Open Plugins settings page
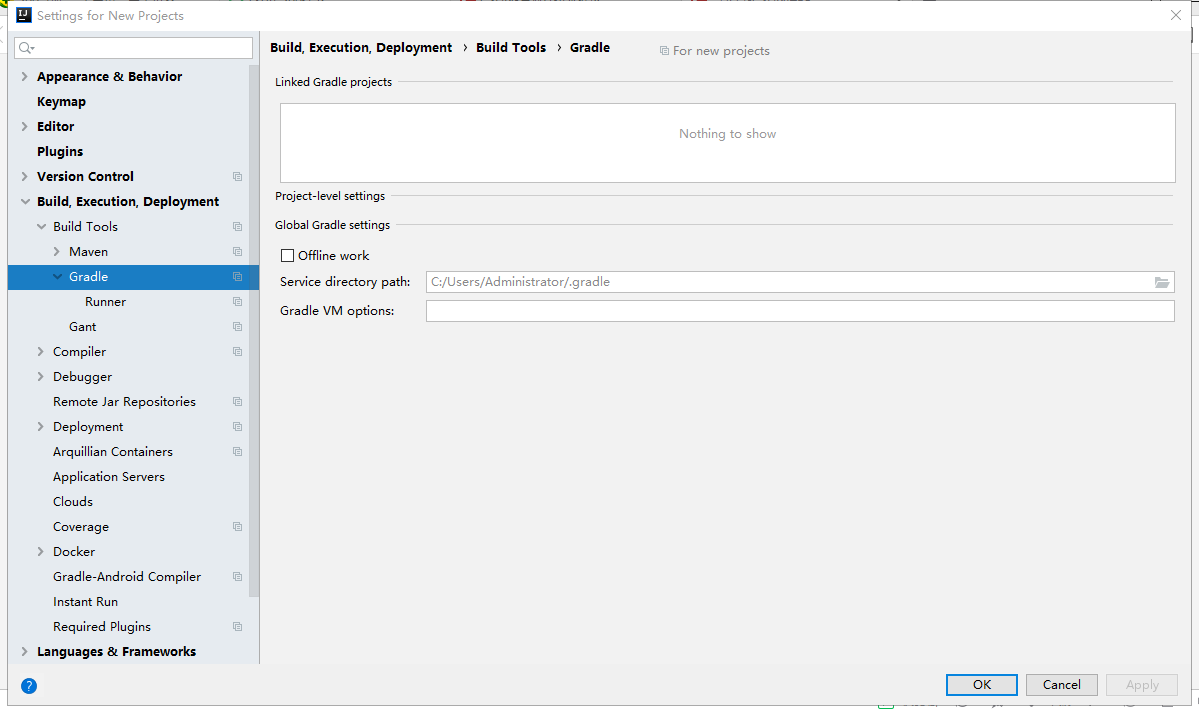Viewport: 1199px width, 713px height. (60, 151)
